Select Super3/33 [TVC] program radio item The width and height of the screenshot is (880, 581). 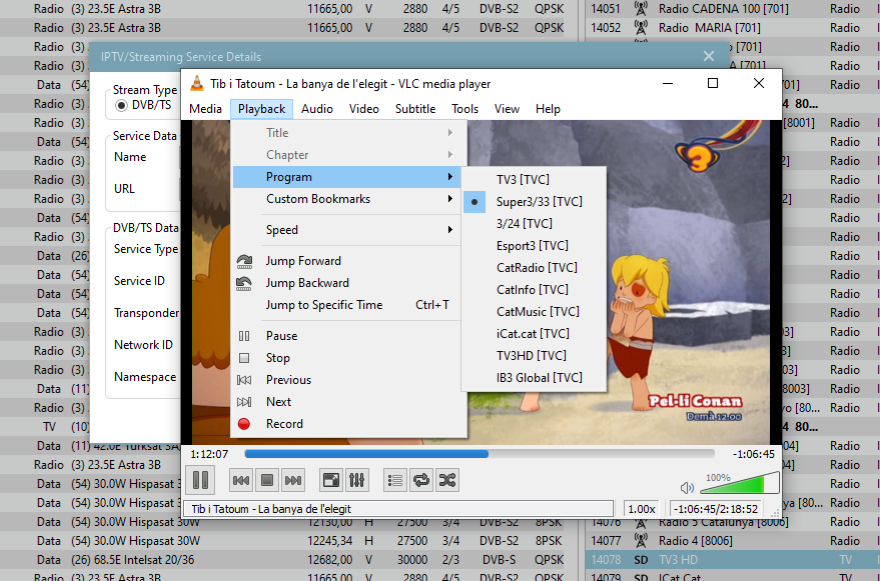pyautogui.click(x=533, y=202)
